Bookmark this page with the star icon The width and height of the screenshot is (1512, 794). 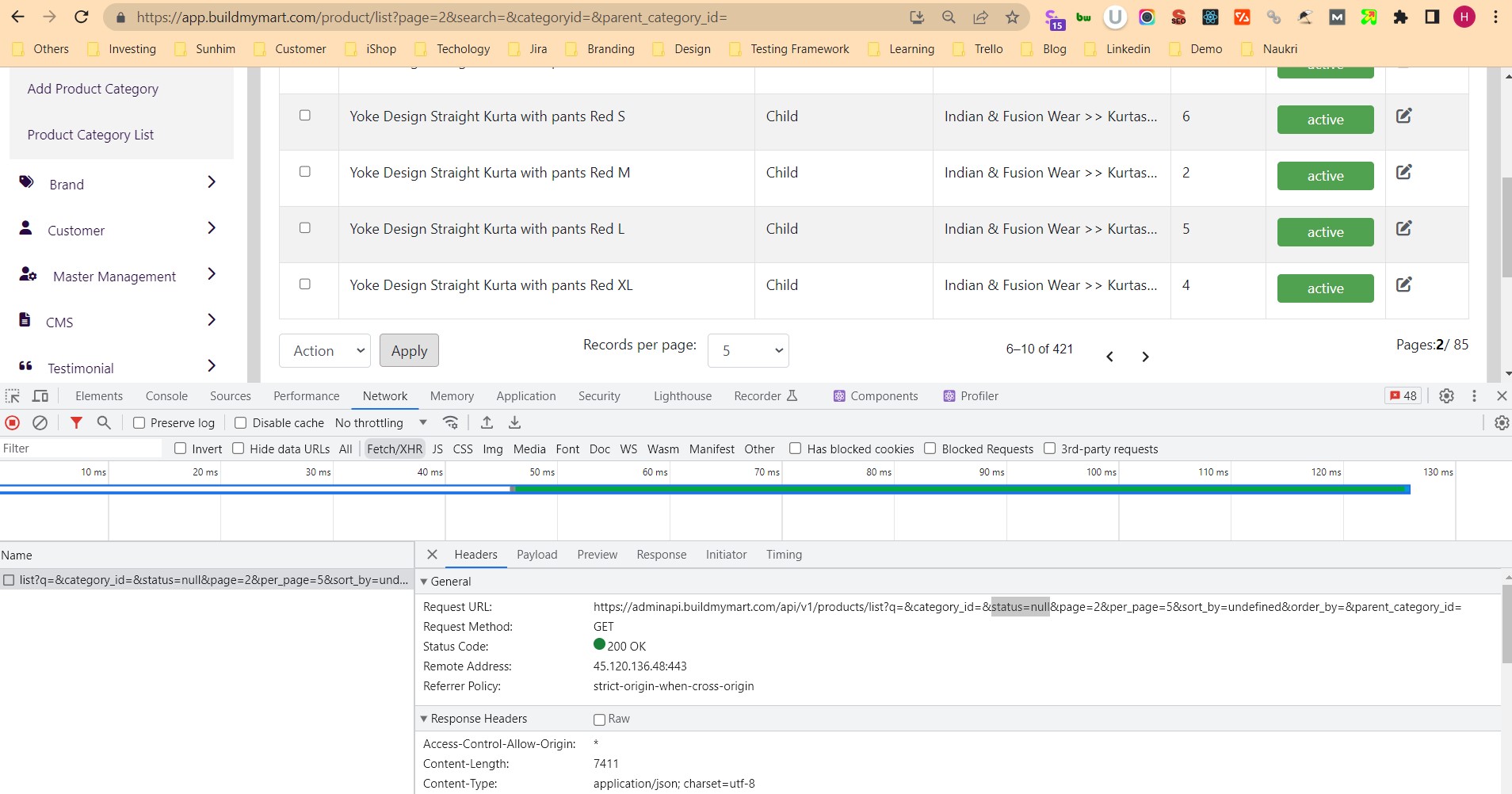[1012, 17]
